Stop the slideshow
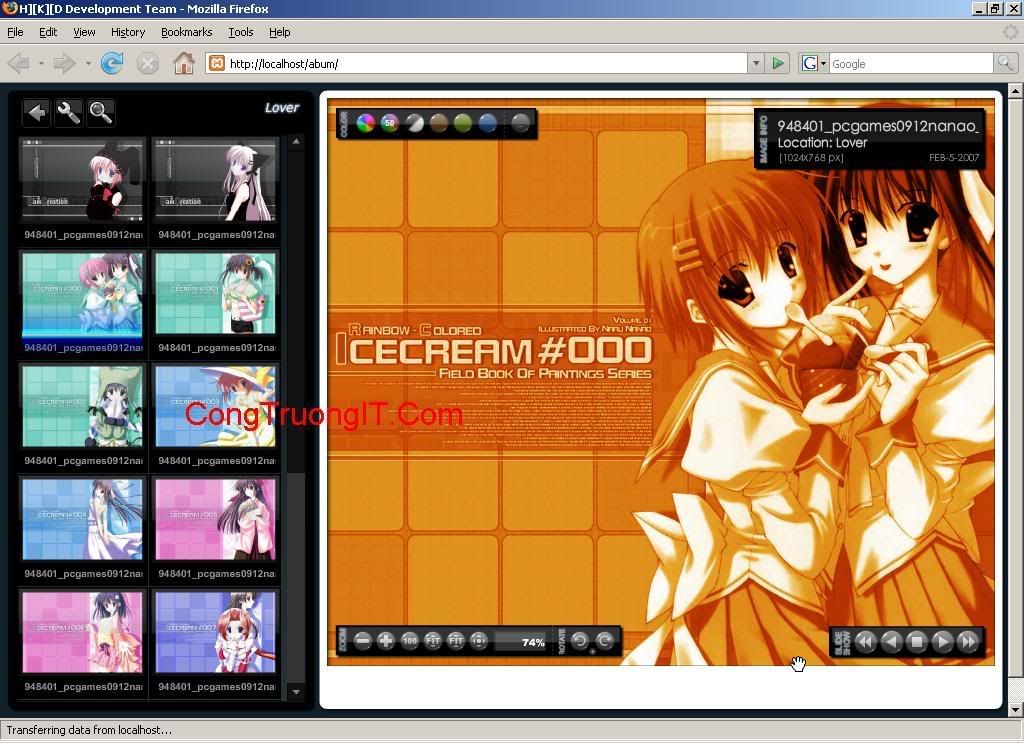Image resolution: width=1024 pixels, height=743 pixels. [917, 642]
